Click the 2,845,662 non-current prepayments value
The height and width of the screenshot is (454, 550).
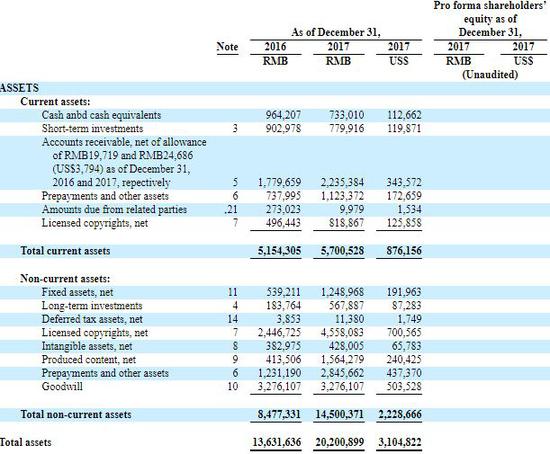click(342, 373)
